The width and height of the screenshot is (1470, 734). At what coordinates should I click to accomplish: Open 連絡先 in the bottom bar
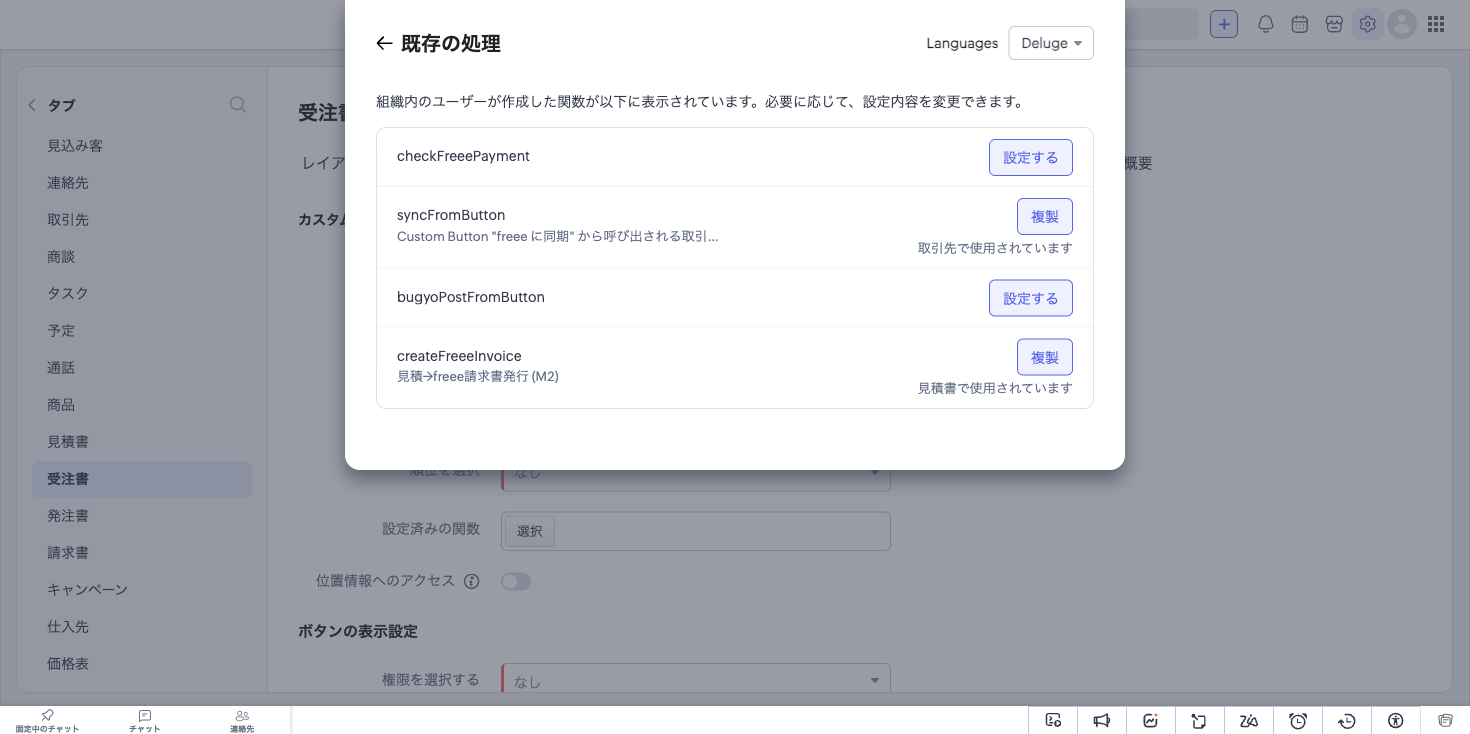coord(242,721)
